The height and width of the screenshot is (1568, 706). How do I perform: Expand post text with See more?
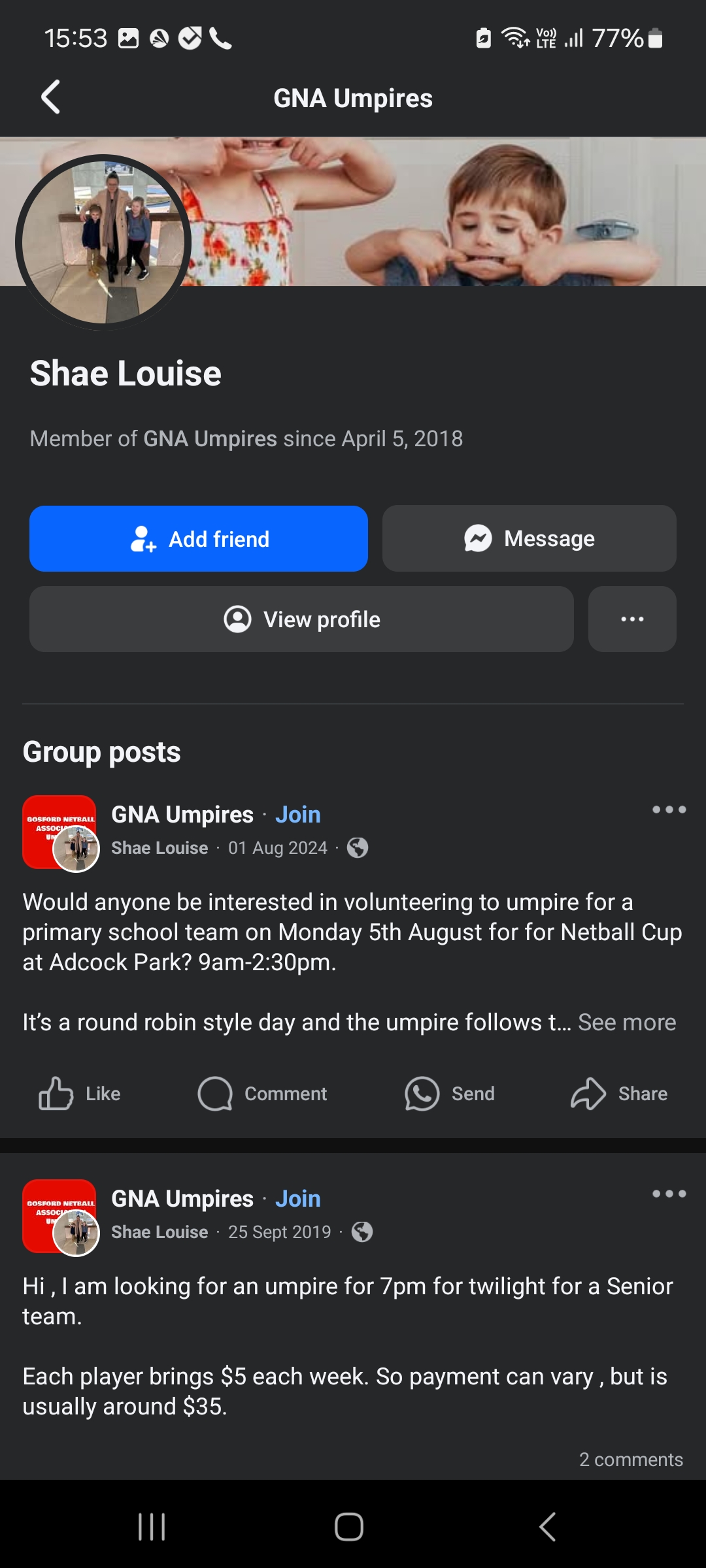626,1022
